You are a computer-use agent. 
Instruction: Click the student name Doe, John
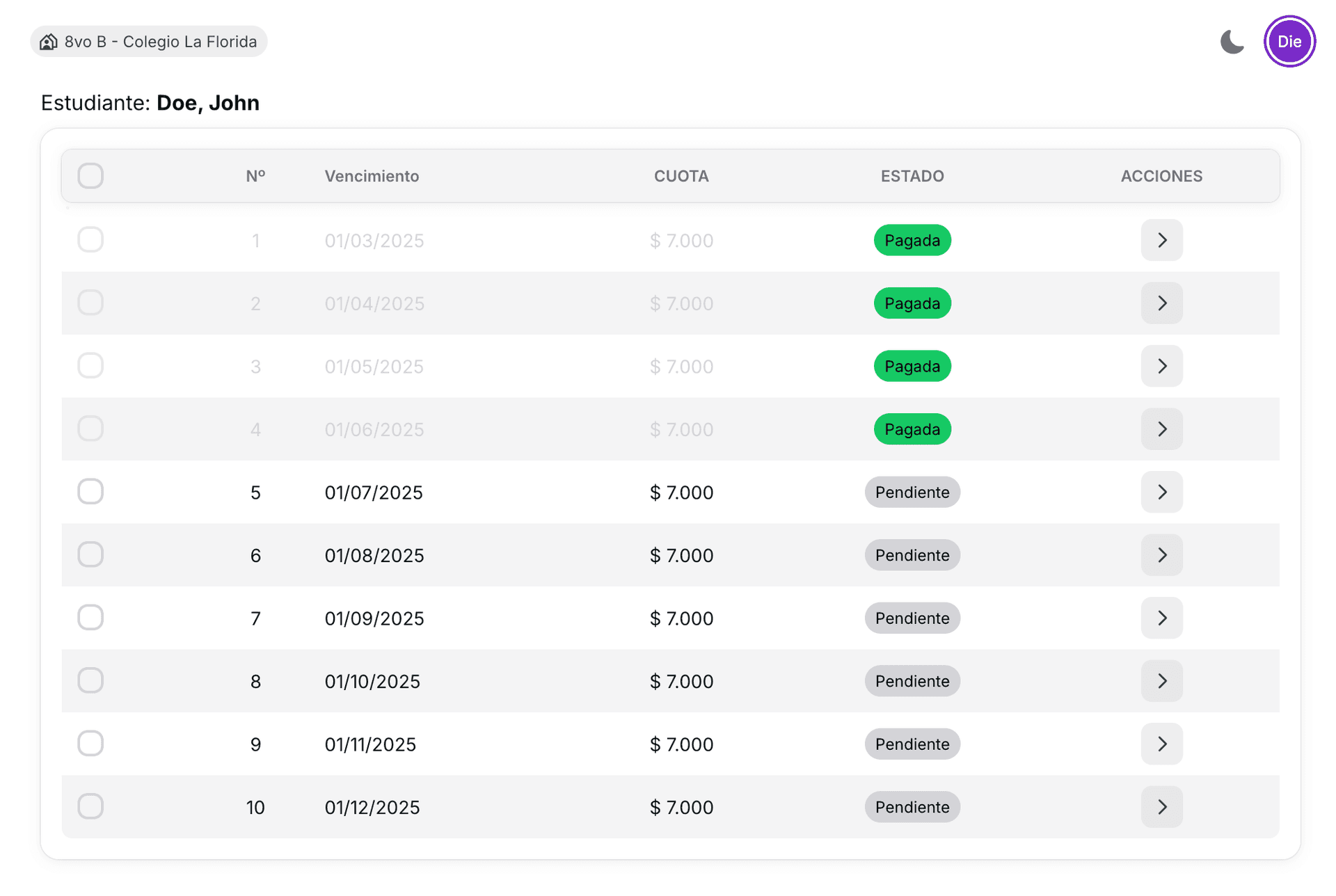tap(208, 103)
